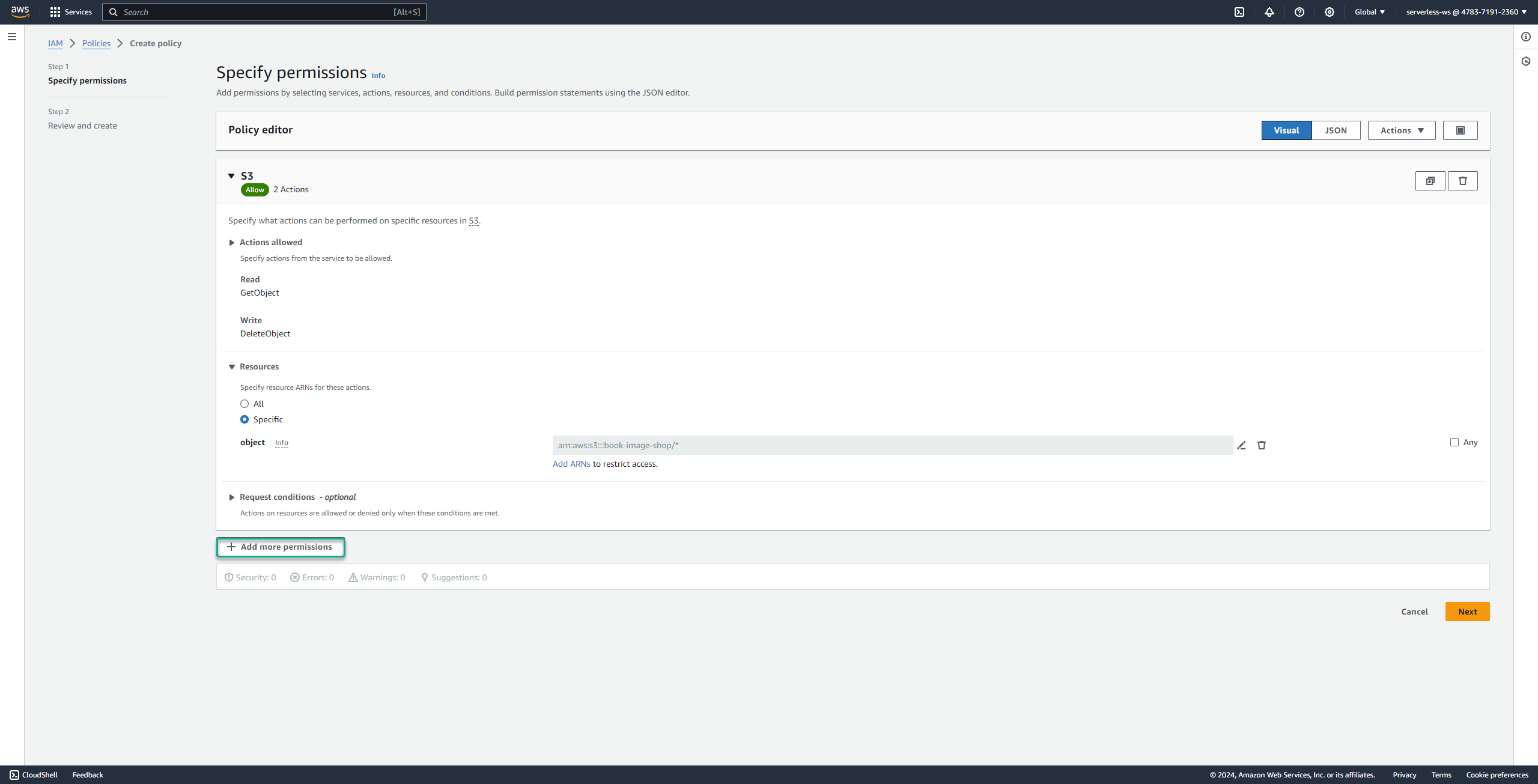Image resolution: width=1538 pixels, height=784 pixels.
Task: Click the Next button to proceed
Action: point(1467,611)
